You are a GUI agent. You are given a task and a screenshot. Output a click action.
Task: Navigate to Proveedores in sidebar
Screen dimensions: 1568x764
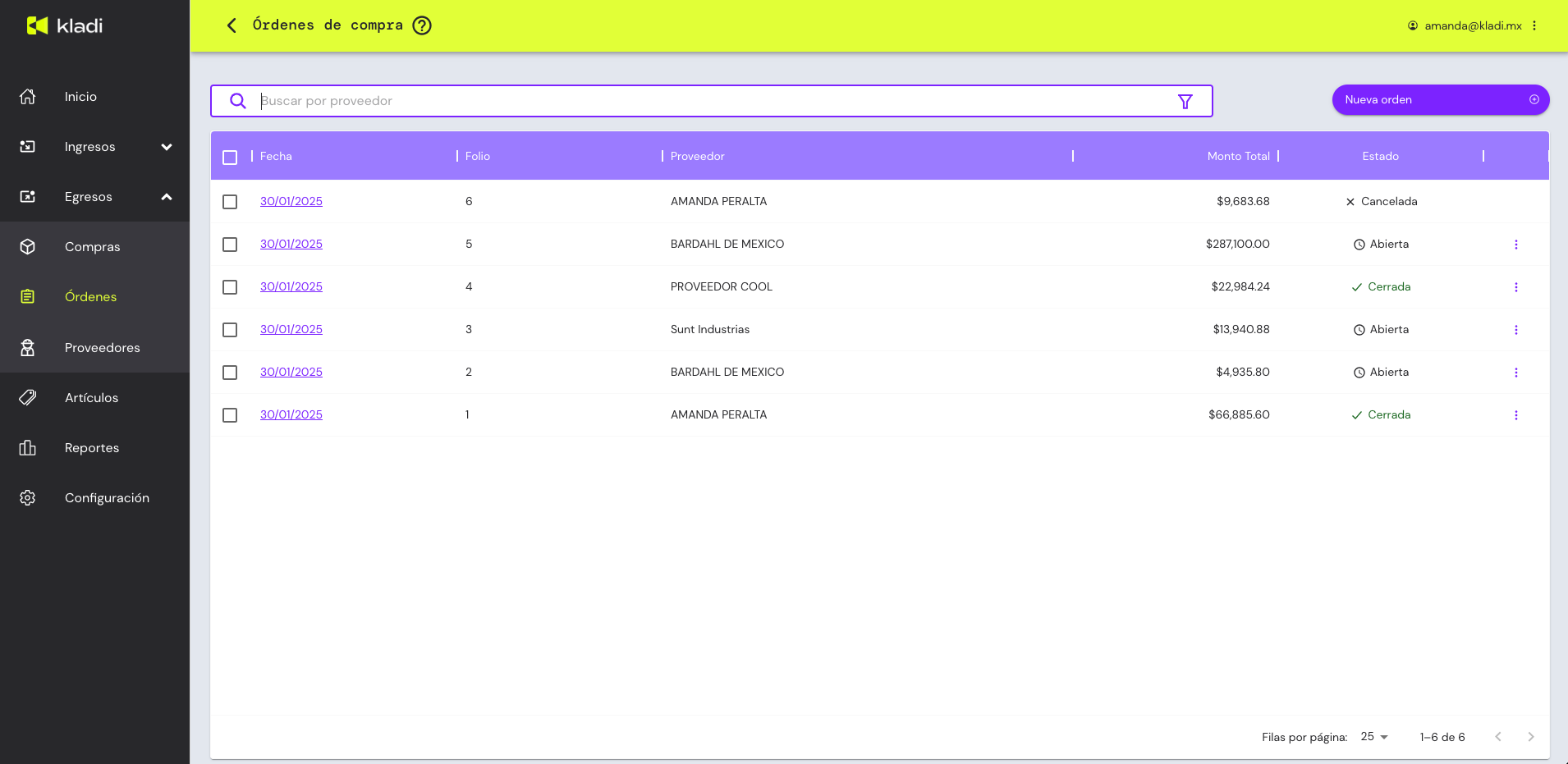pos(102,348)
